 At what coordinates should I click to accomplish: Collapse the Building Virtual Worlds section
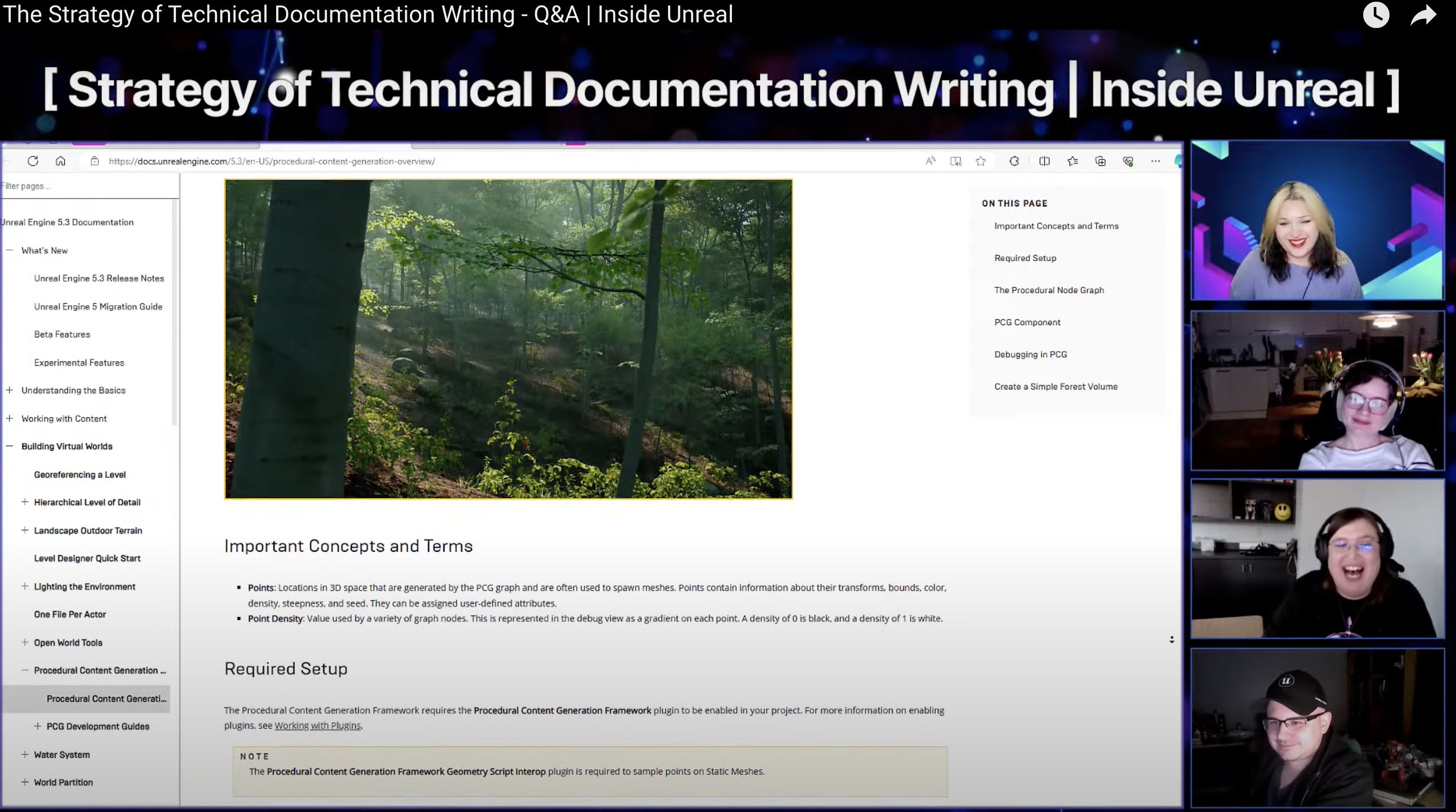(9, 446)
